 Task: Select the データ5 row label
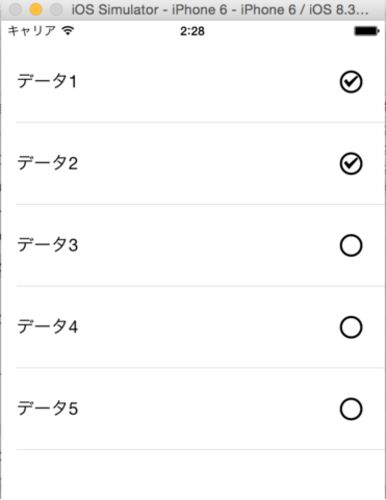[x=47, y=408]
